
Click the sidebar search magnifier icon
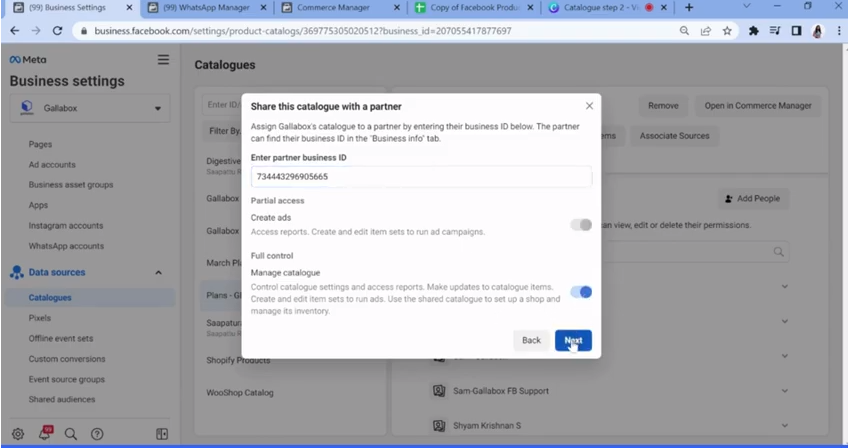tap(71, 434)
